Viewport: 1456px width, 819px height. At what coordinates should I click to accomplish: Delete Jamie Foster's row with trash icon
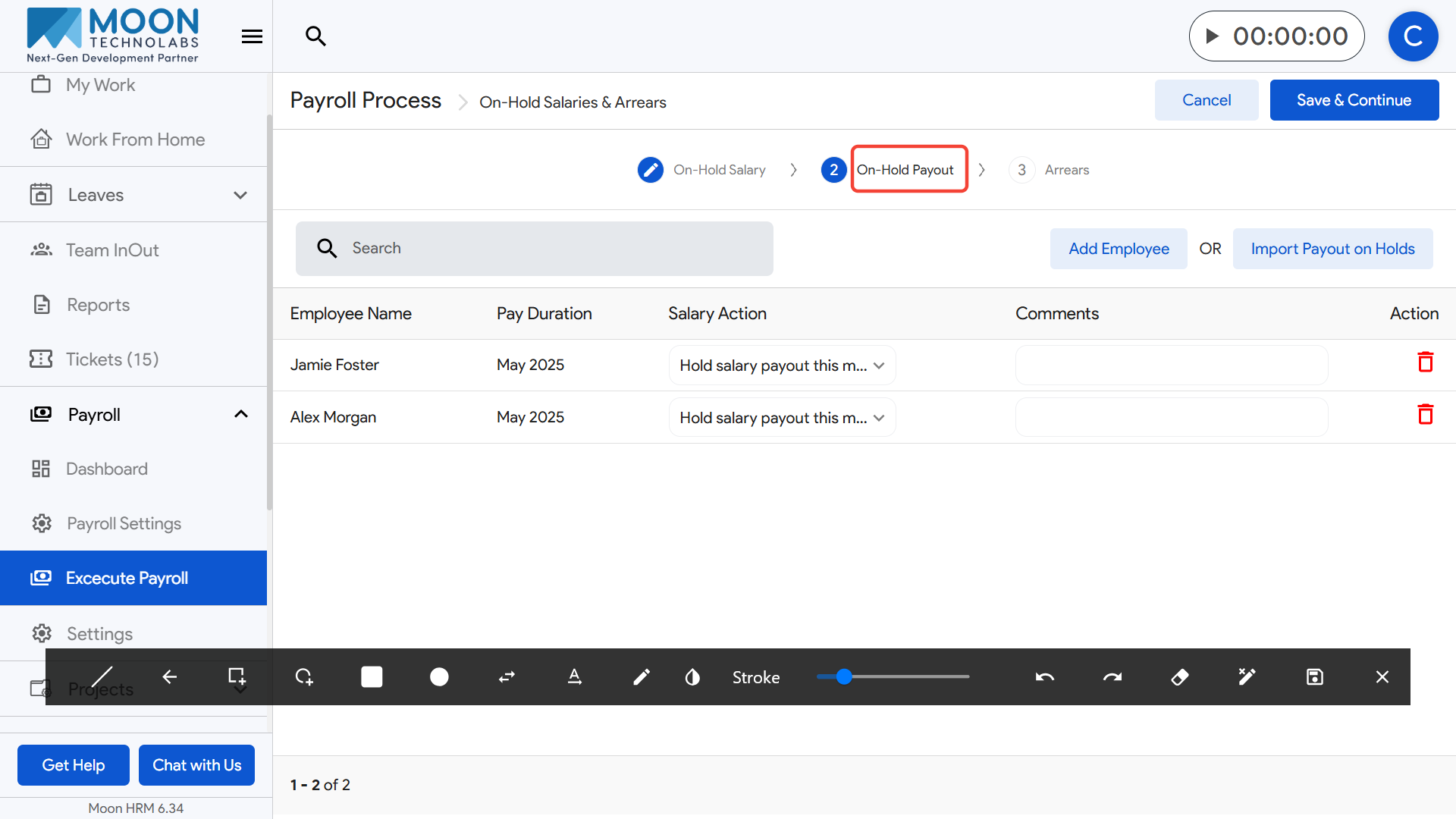coord(1425,362)
